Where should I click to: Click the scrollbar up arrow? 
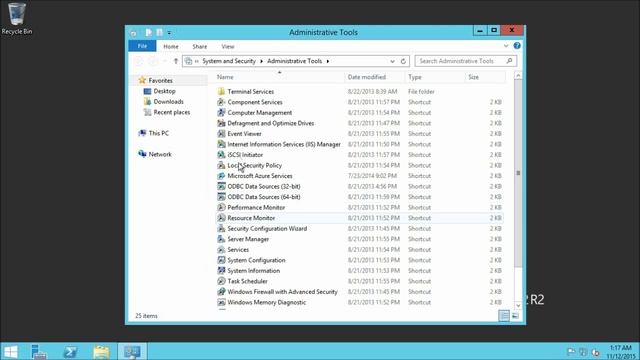point(518,76)
